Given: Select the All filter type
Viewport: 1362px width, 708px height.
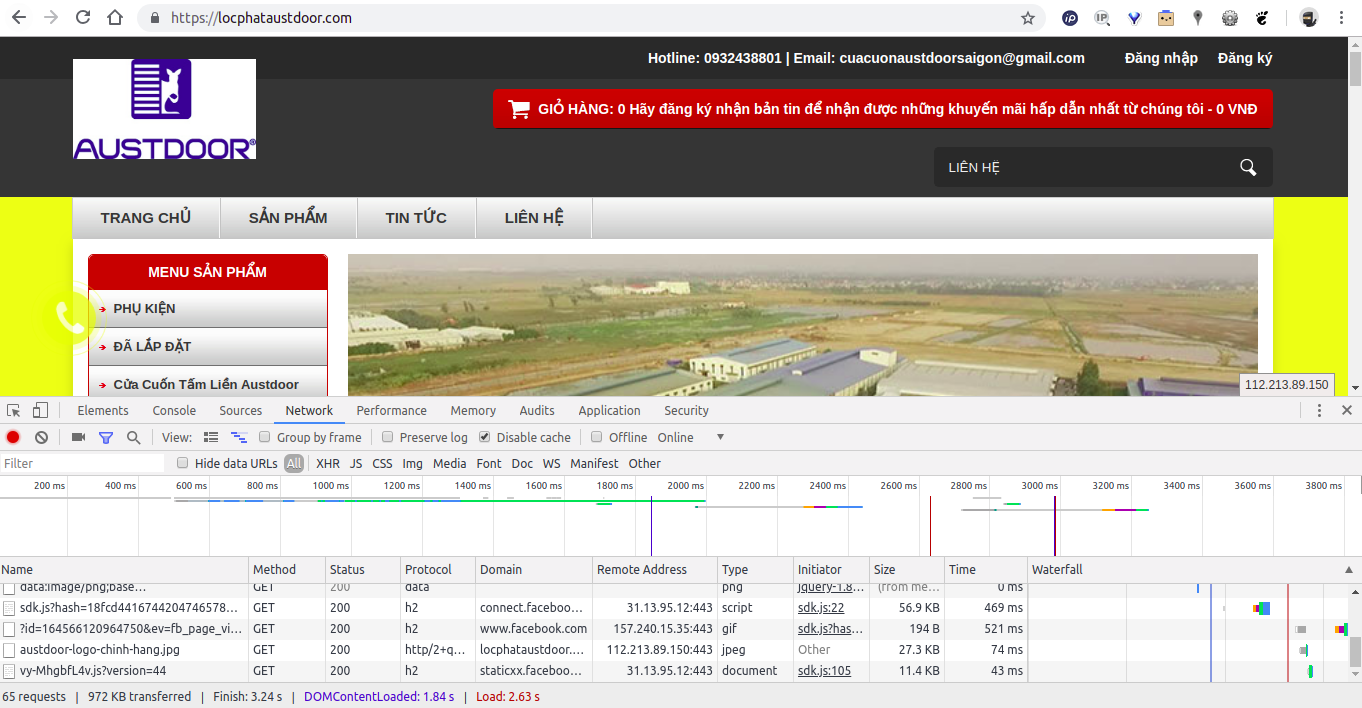Looking at the screenshot, I should coord(294,463).
